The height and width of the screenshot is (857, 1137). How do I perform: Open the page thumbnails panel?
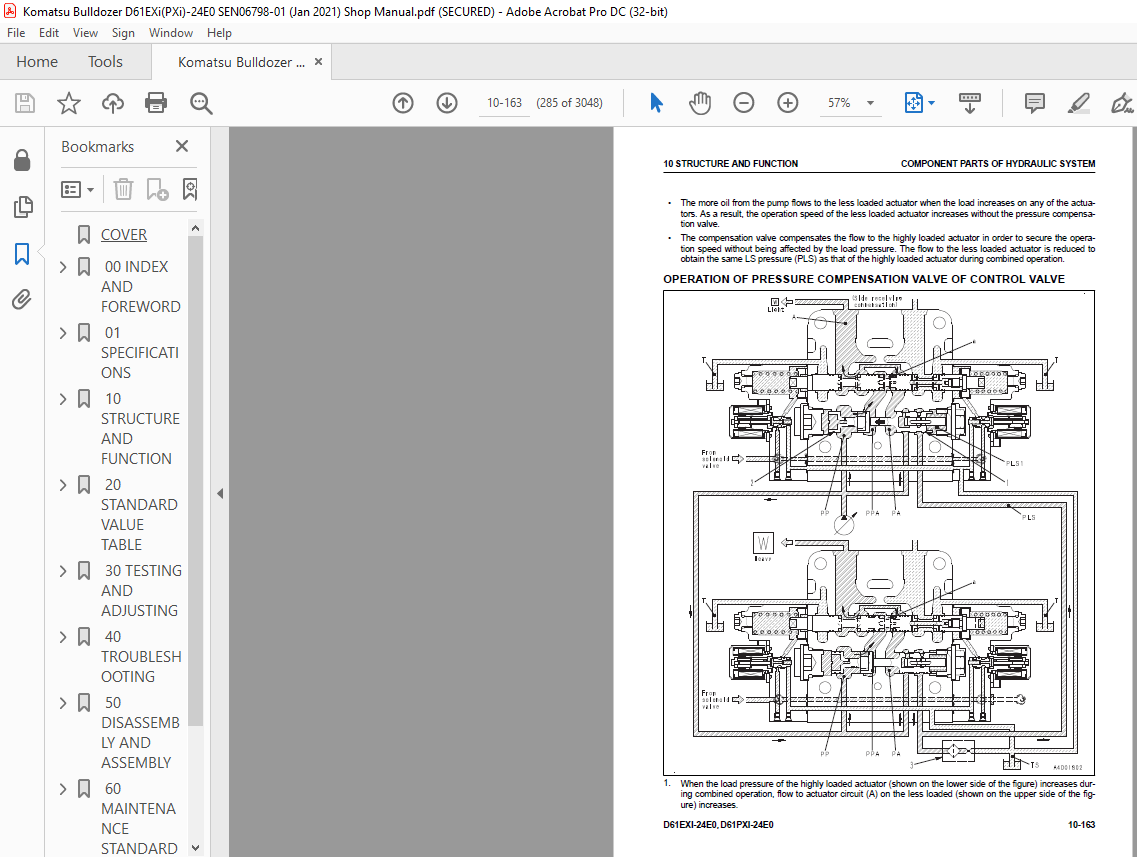[22, 207]
